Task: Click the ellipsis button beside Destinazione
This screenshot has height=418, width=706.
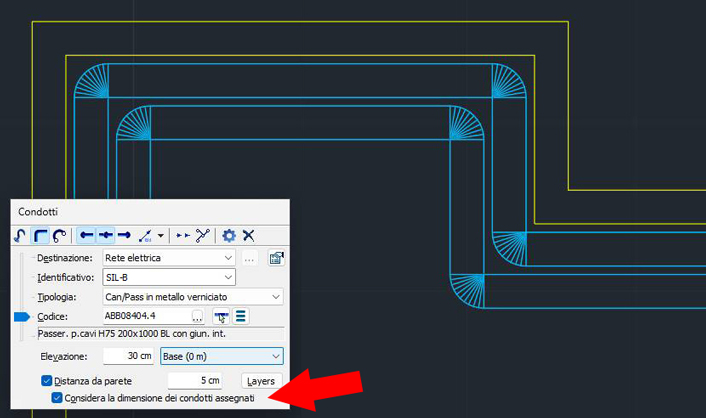Action: (x=249, y=258)
